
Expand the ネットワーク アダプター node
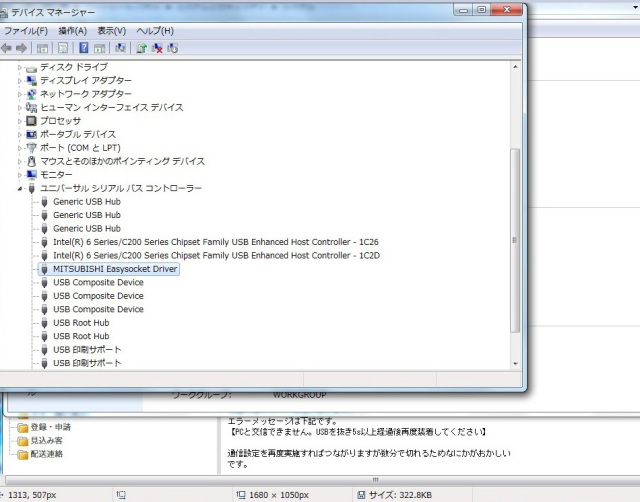coord(20,94)
